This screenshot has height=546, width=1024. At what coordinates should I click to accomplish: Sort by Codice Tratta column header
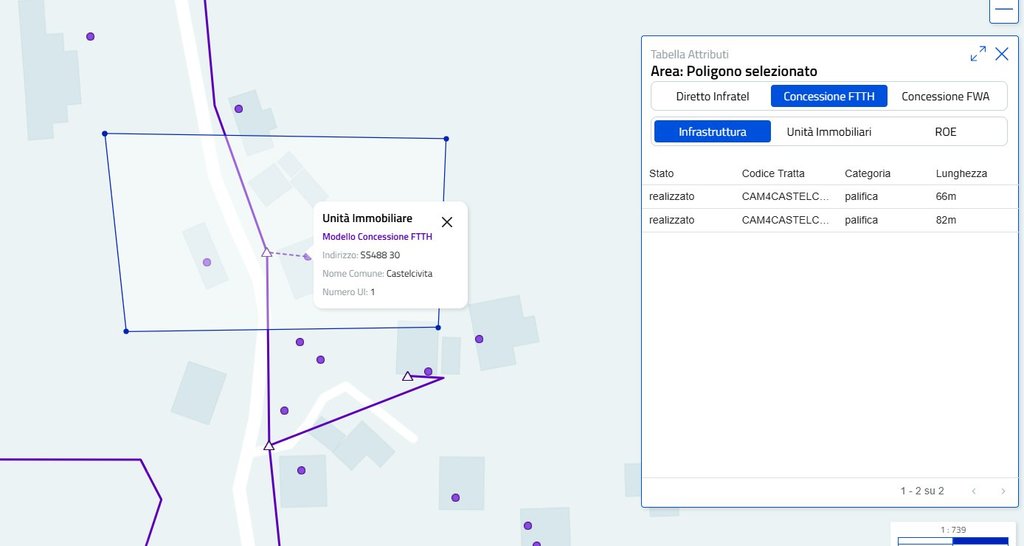pyautogui.click(x=773, y=173)
